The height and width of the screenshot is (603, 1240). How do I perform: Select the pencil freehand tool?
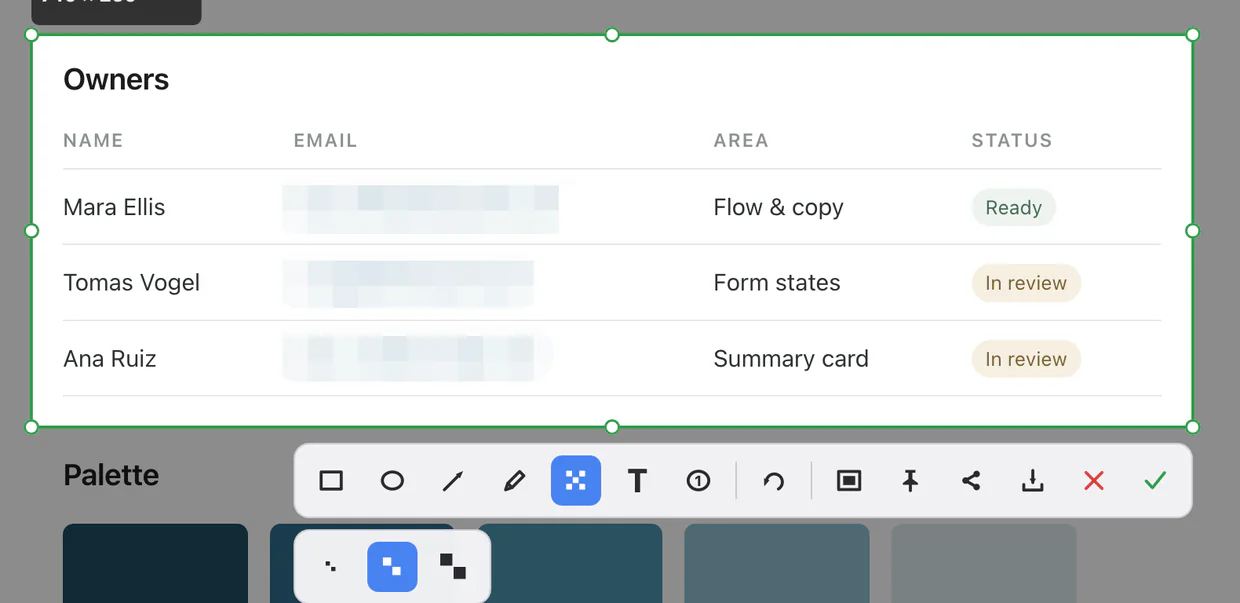pos(514,481)
